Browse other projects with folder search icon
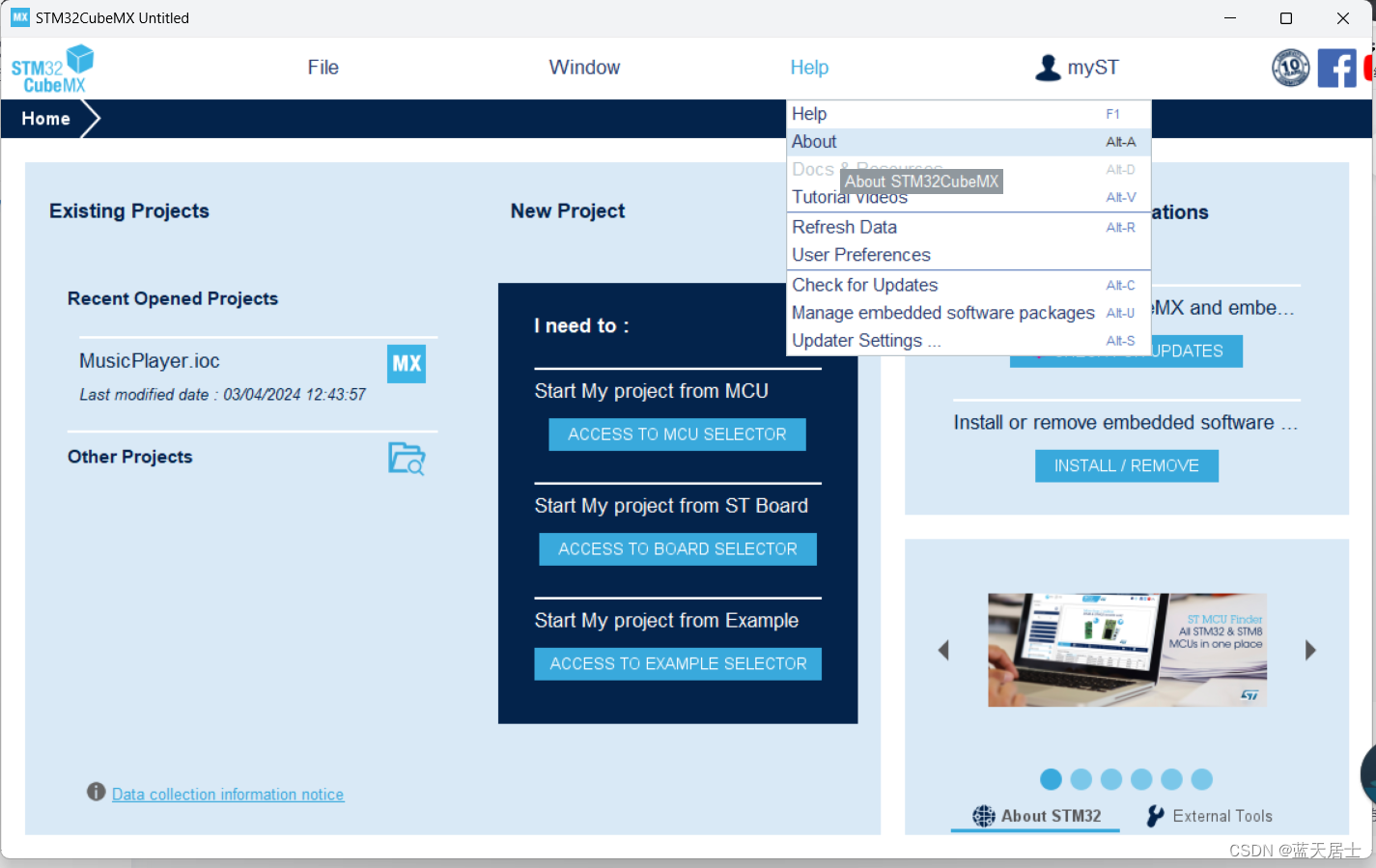The width and height of the screenshot is (1376, 868). pos(407,458)
